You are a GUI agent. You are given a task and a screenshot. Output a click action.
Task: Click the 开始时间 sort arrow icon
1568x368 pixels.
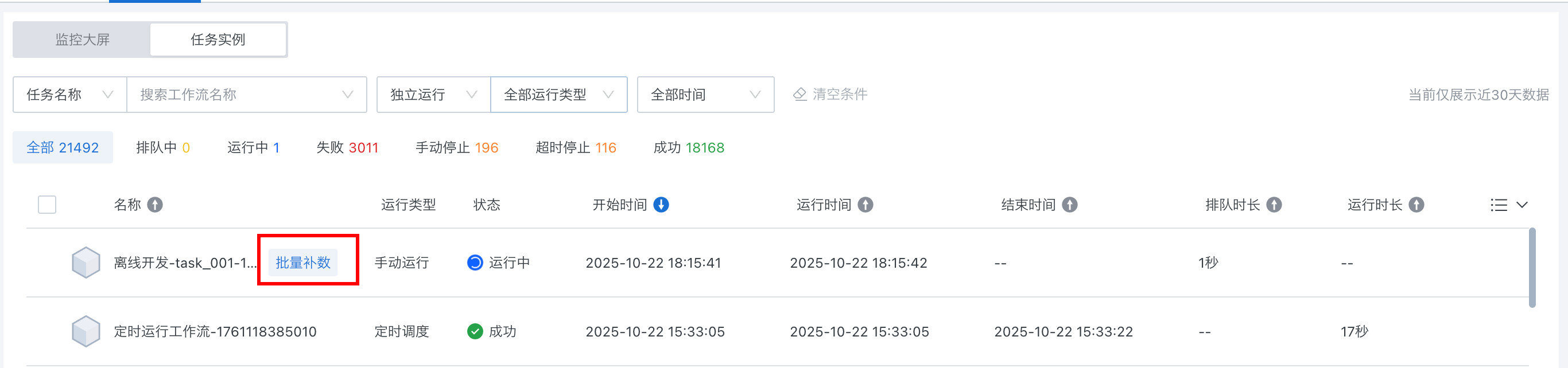661,205
